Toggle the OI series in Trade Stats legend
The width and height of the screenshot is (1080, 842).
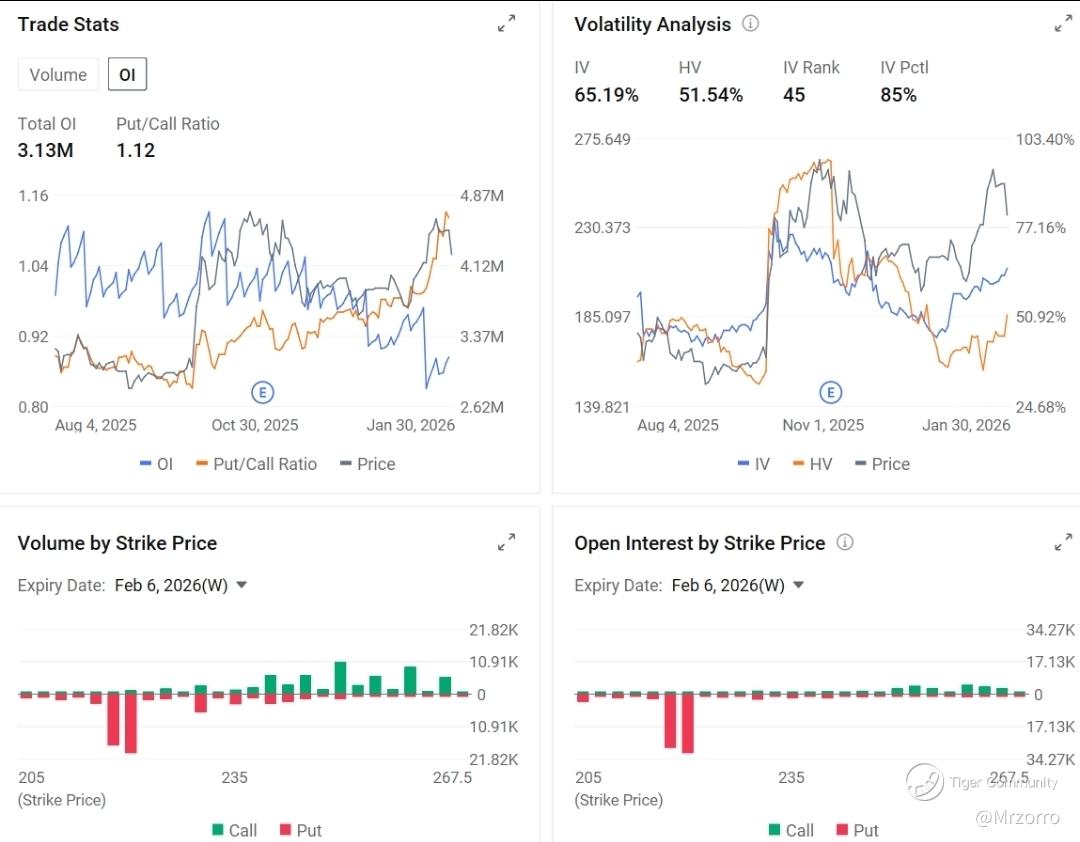pyautogui.click(x=156, y=464)
